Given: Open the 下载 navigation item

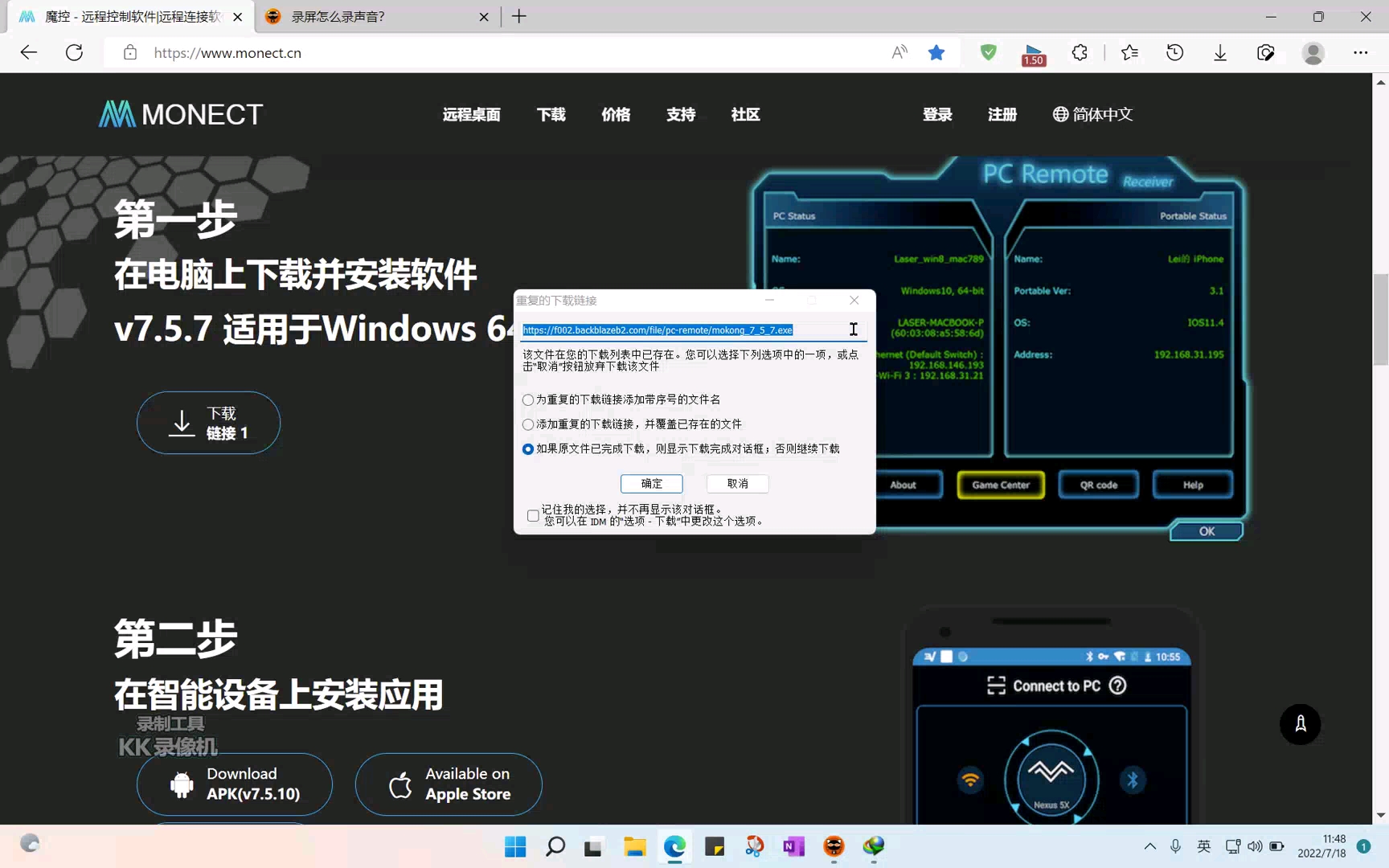Looking at the screenshot, I should 551,115.
